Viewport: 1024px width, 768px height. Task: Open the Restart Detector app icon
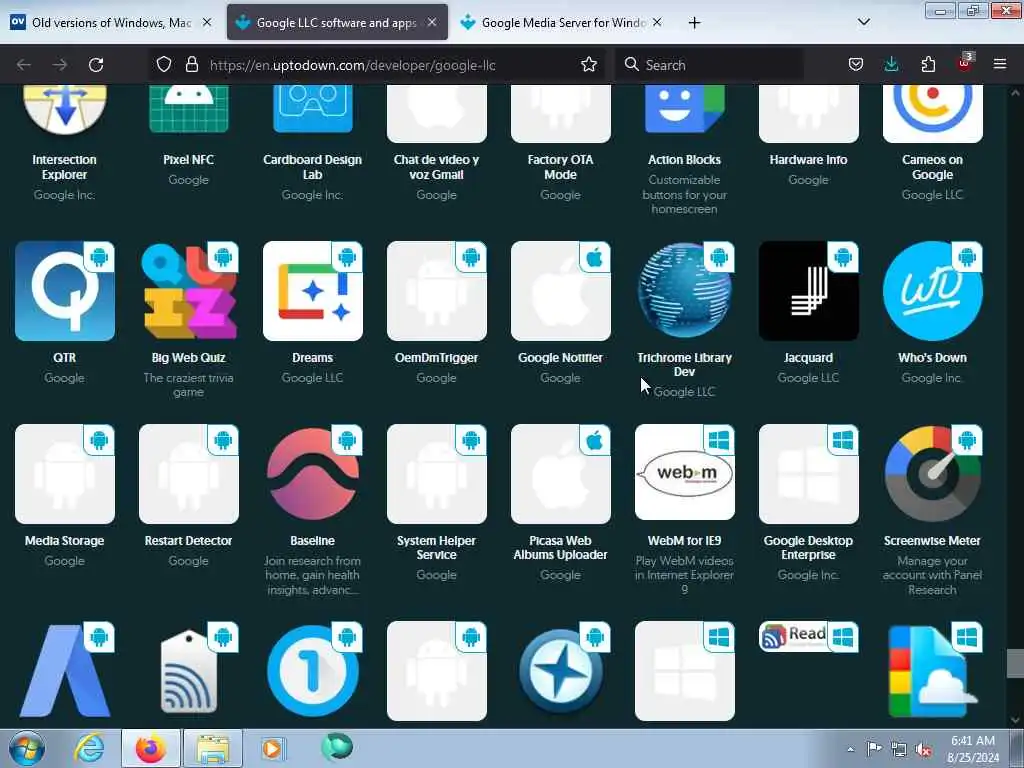click(x=189, y=474)
